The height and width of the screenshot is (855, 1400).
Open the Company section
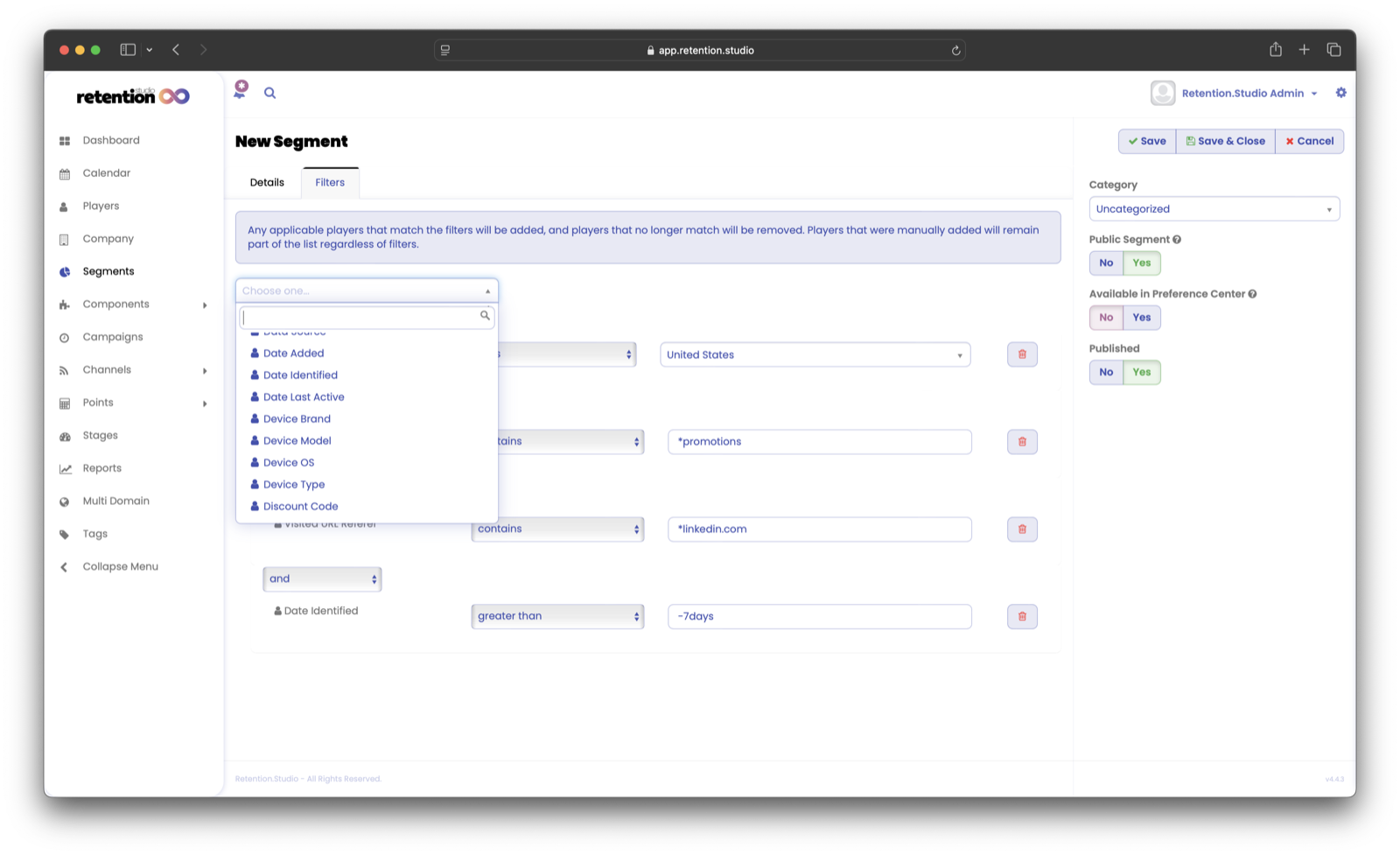coord(108,239)
